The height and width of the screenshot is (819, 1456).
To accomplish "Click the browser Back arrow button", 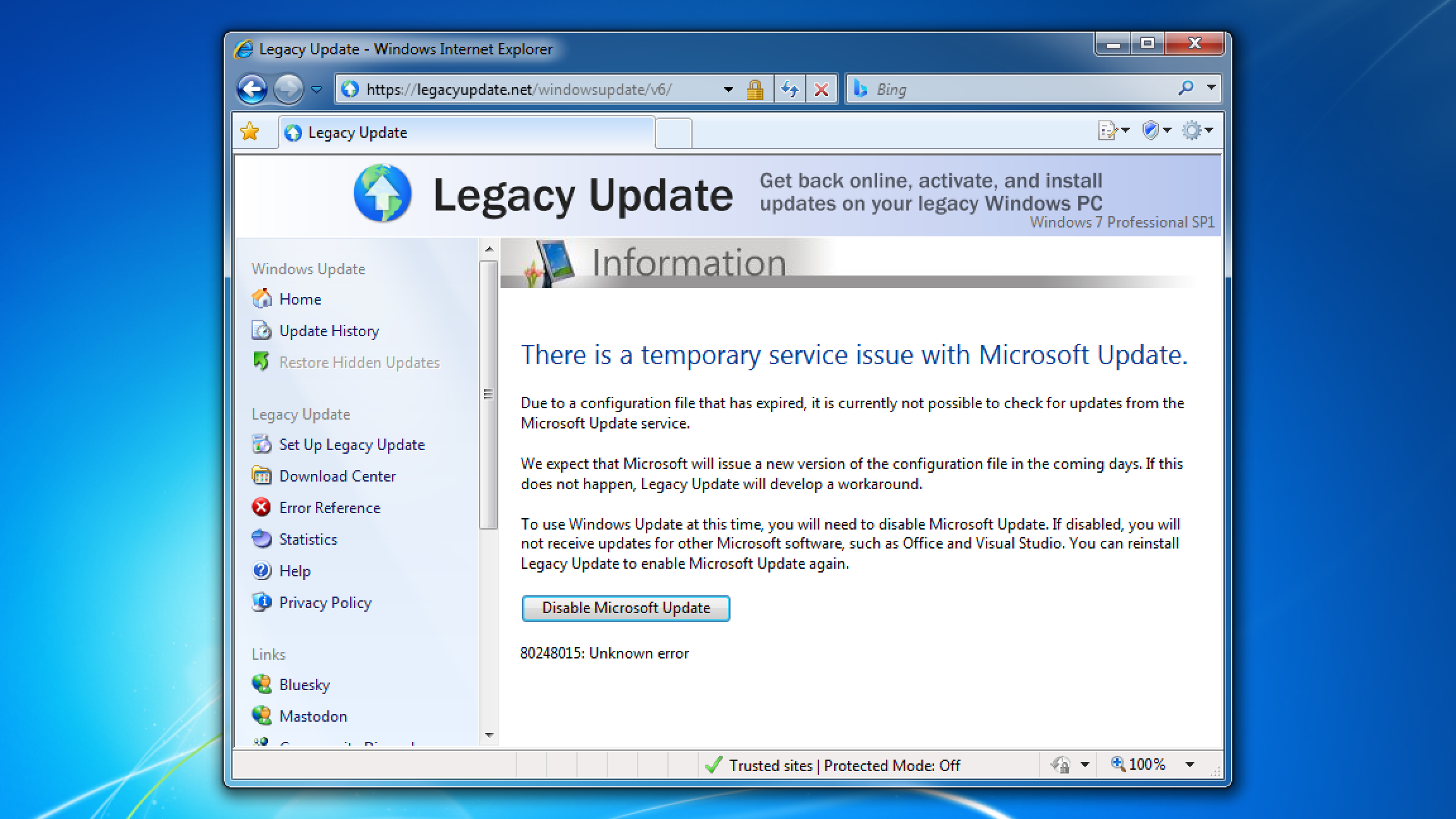I will 252,89.
